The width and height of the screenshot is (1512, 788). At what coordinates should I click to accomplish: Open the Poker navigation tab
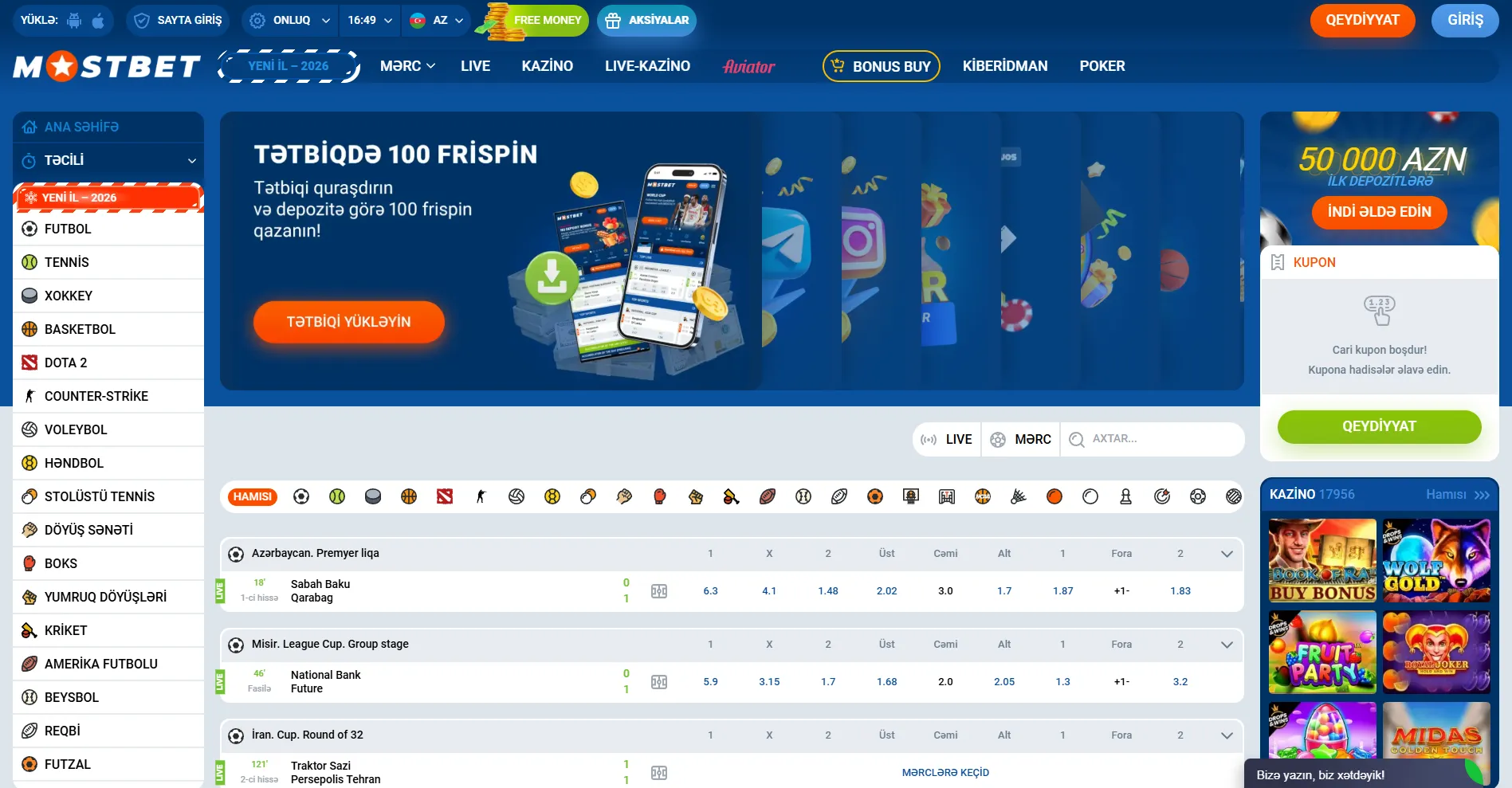pyautogui.click(x=1102, y=66)
